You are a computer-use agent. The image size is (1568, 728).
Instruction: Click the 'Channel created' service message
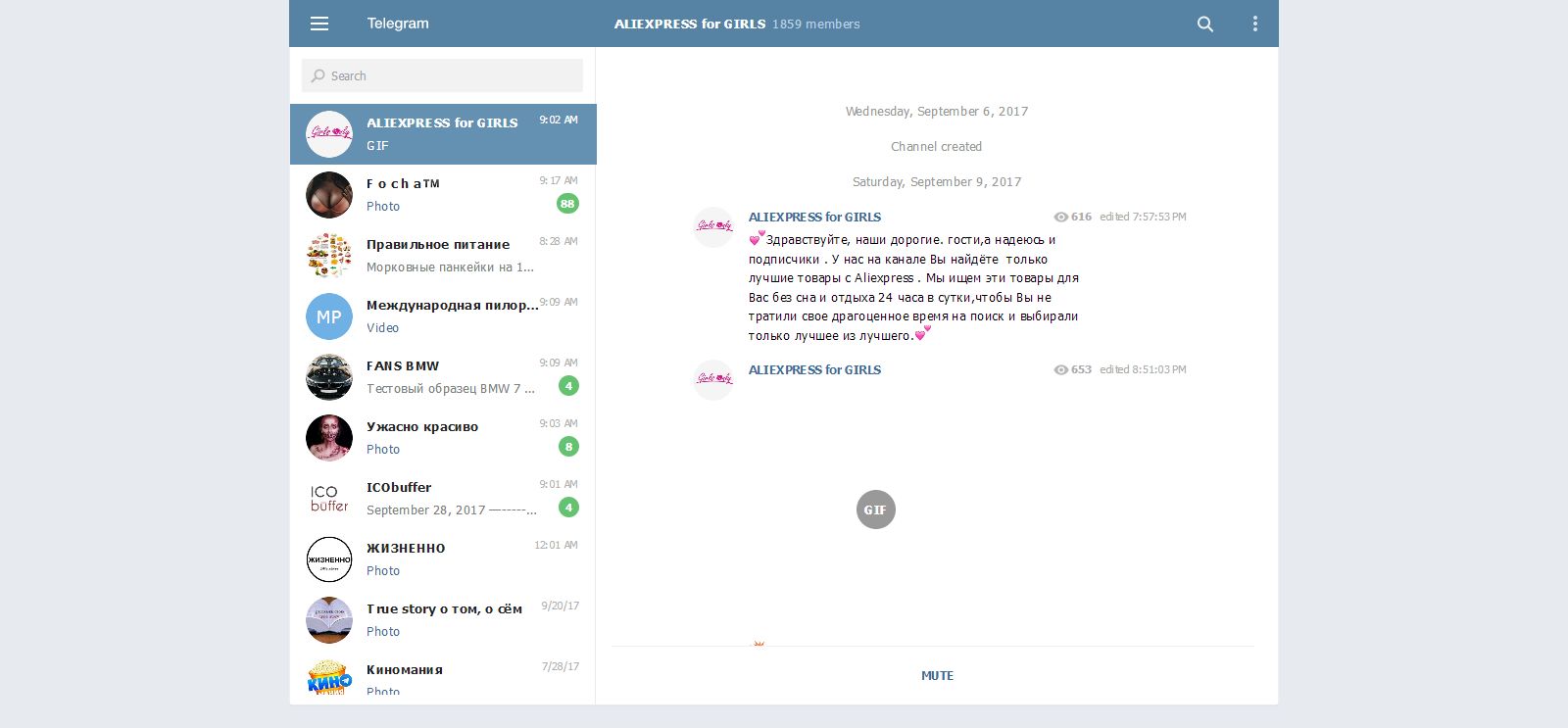937,147
